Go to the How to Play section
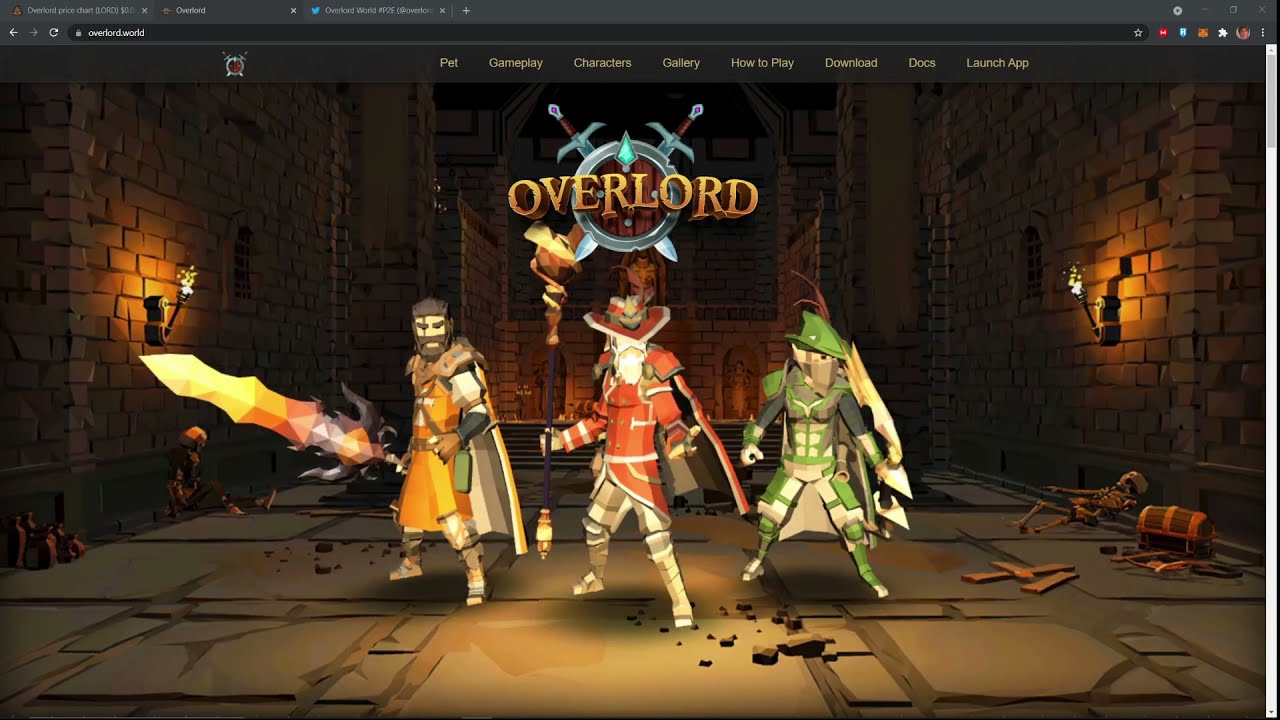Image resolution: width=1280 pixels, height=720 pixels. [762, 63]
